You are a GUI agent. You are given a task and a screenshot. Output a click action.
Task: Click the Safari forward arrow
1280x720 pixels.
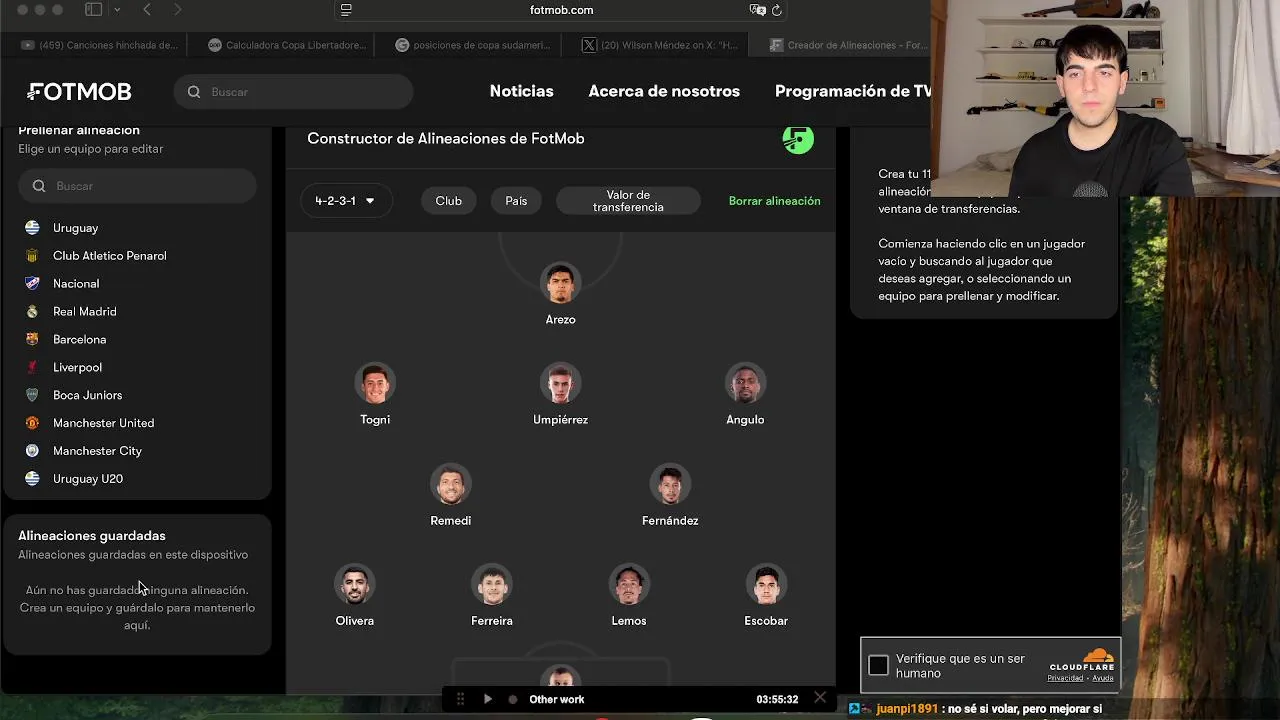(x=178, y=10)
